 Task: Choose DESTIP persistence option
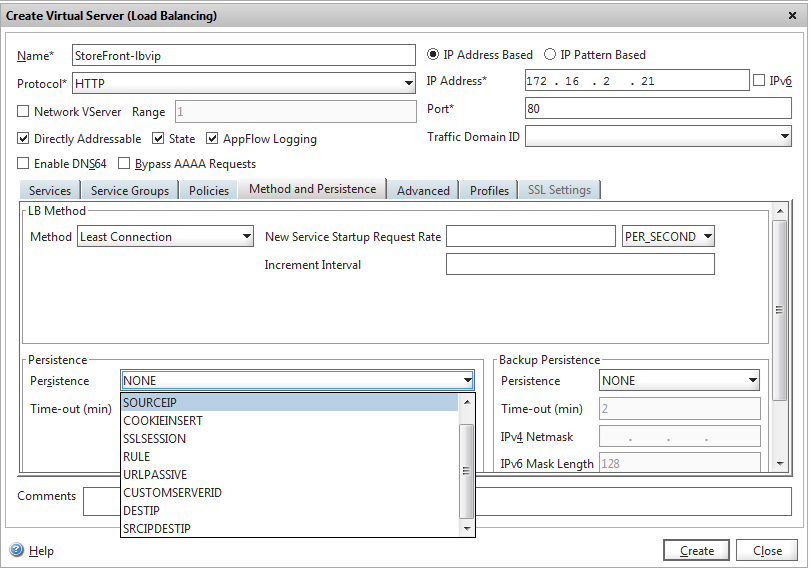[x=290, y=511]
